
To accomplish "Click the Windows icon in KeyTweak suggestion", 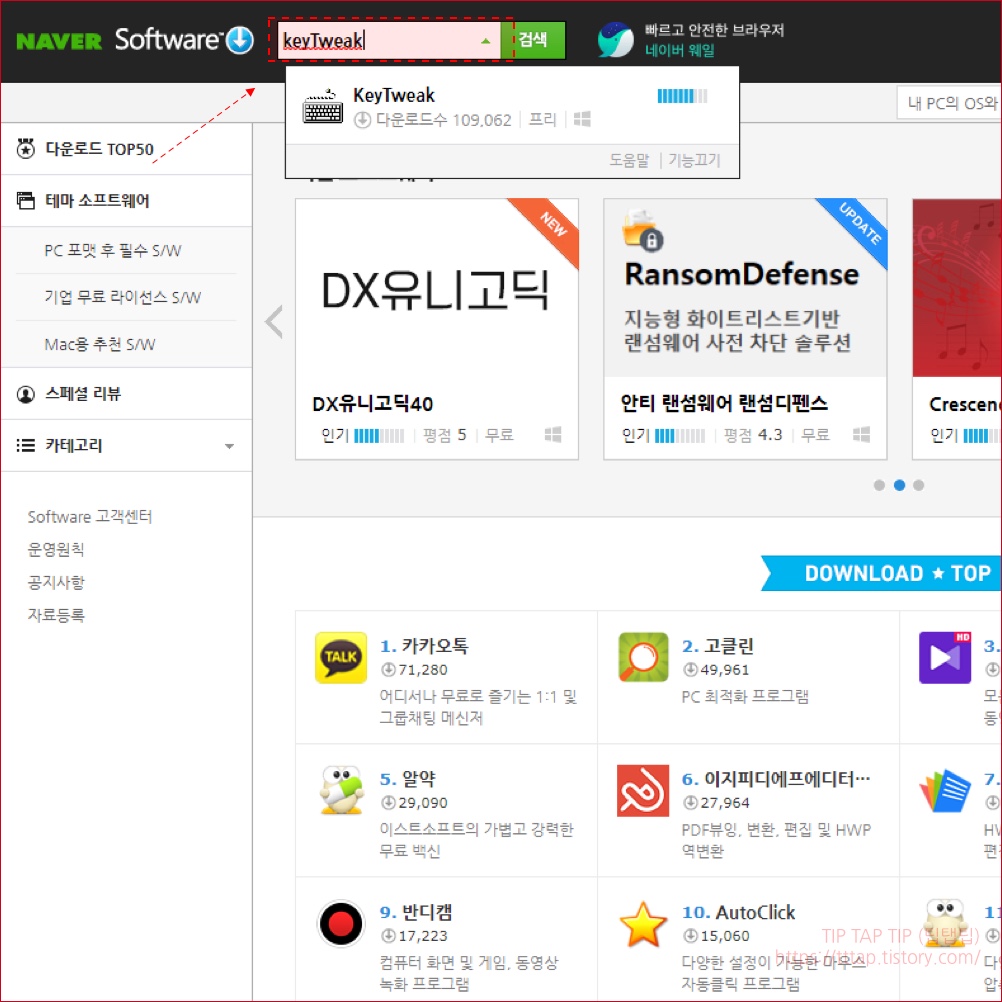I will coord(582,119).
